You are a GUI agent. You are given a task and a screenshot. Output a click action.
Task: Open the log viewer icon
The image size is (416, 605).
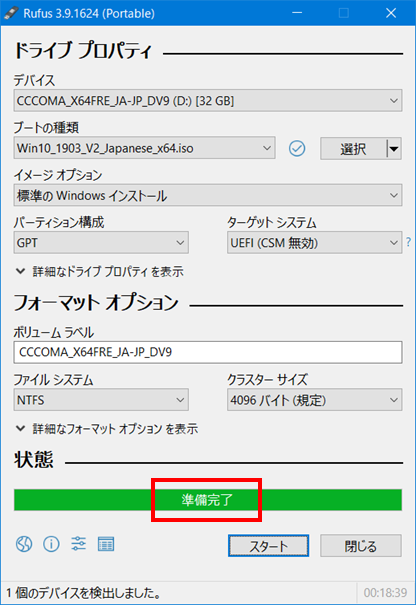pyautogui.click(x=106, y=544)
